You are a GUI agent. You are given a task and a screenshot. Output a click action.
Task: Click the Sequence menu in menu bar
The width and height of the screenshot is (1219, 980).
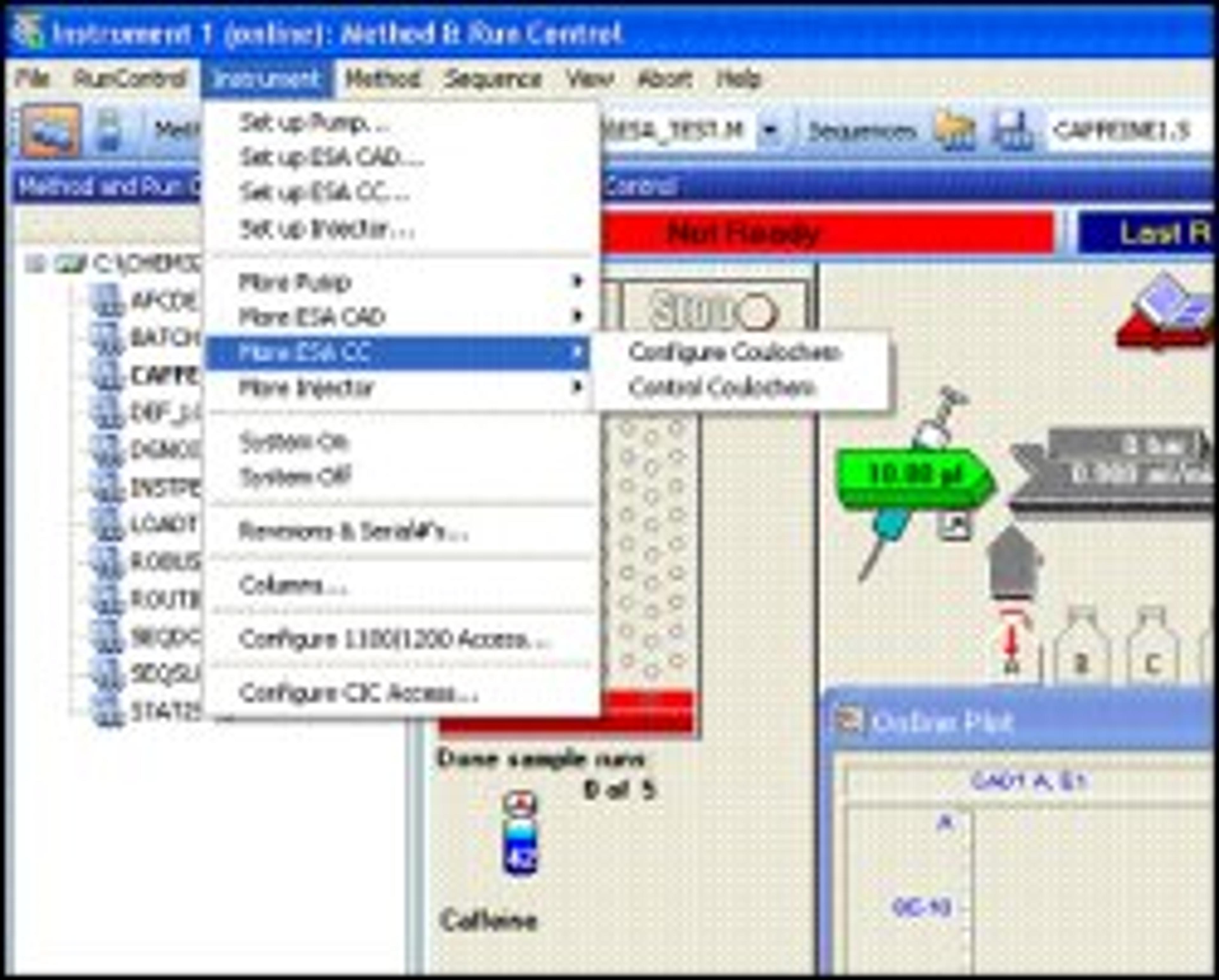(x=492, y=79)
